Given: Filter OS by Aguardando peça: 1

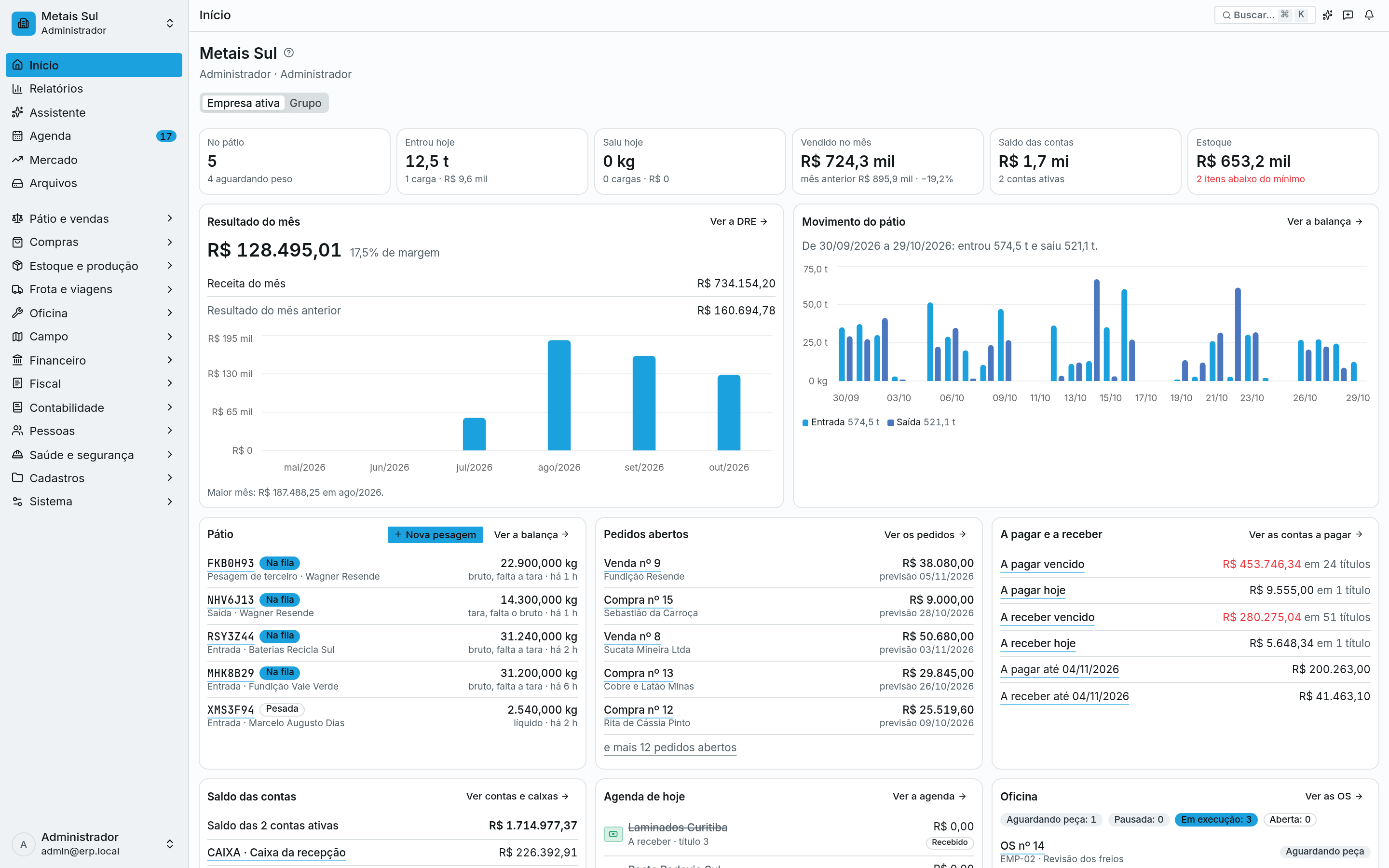Looking at the screenshot, I should 1050,819.
